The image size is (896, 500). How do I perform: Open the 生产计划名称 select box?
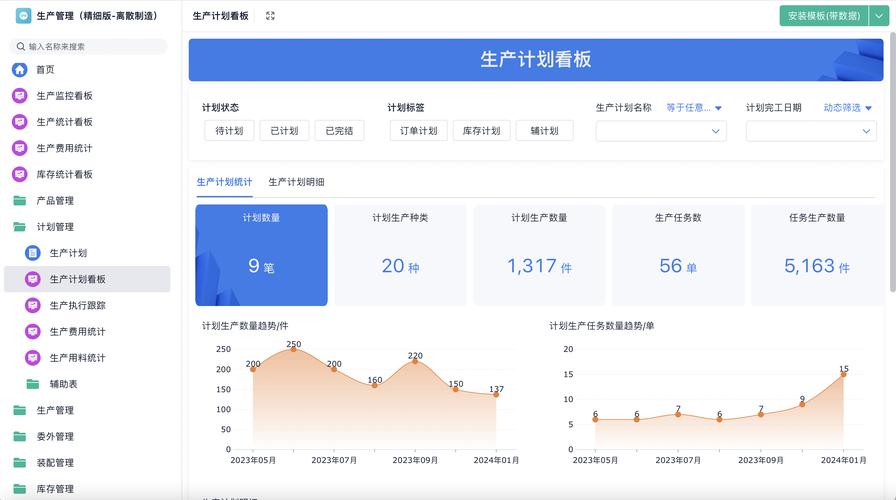point(661,131)
